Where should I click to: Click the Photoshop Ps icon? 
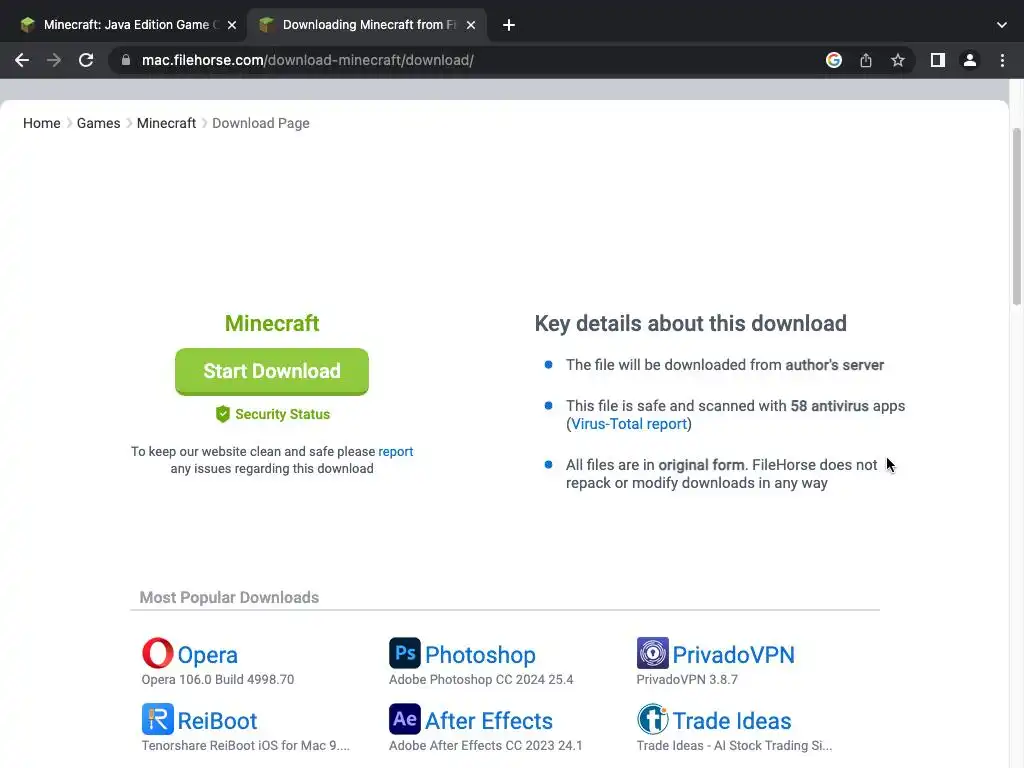click(405, 653)
